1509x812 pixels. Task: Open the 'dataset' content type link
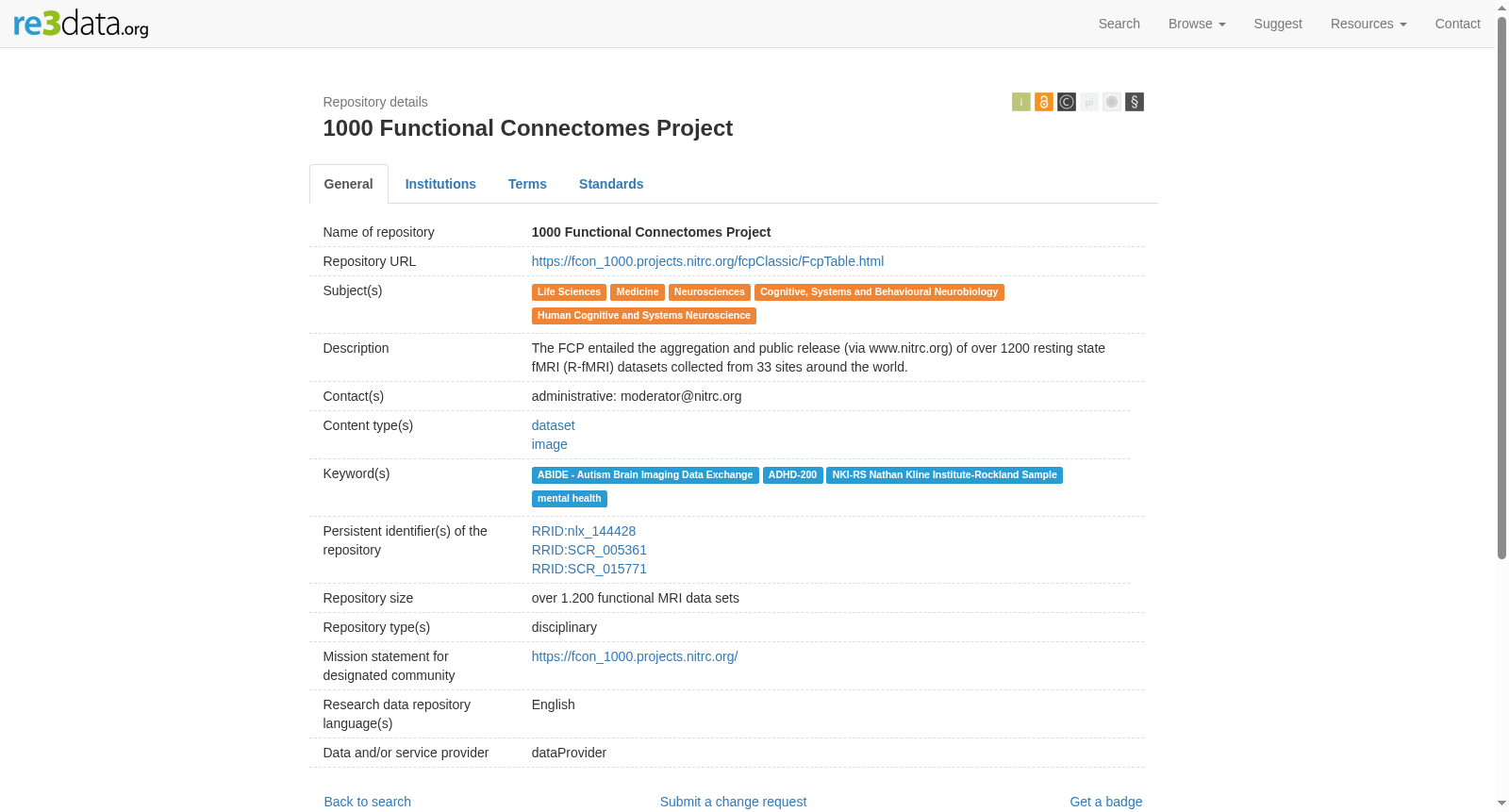(554, 425)
